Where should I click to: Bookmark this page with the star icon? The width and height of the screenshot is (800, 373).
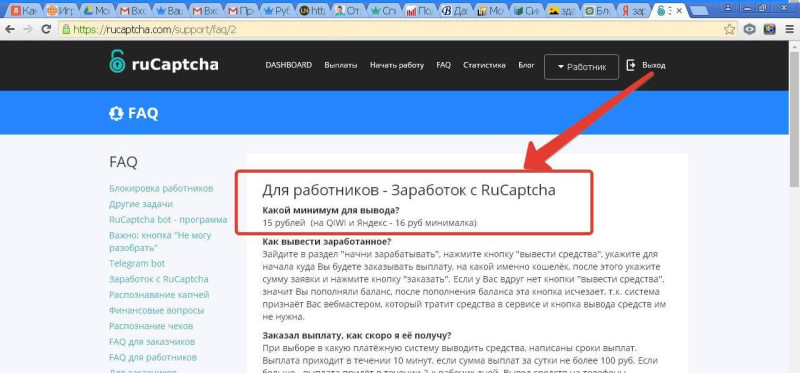pos(730,29)
